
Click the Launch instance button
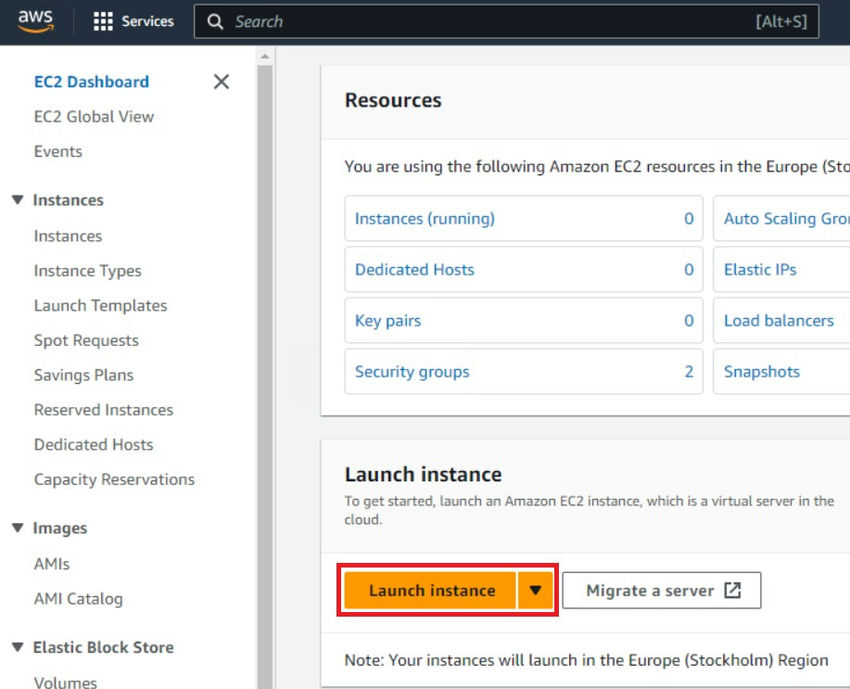[x=432, y=589]
